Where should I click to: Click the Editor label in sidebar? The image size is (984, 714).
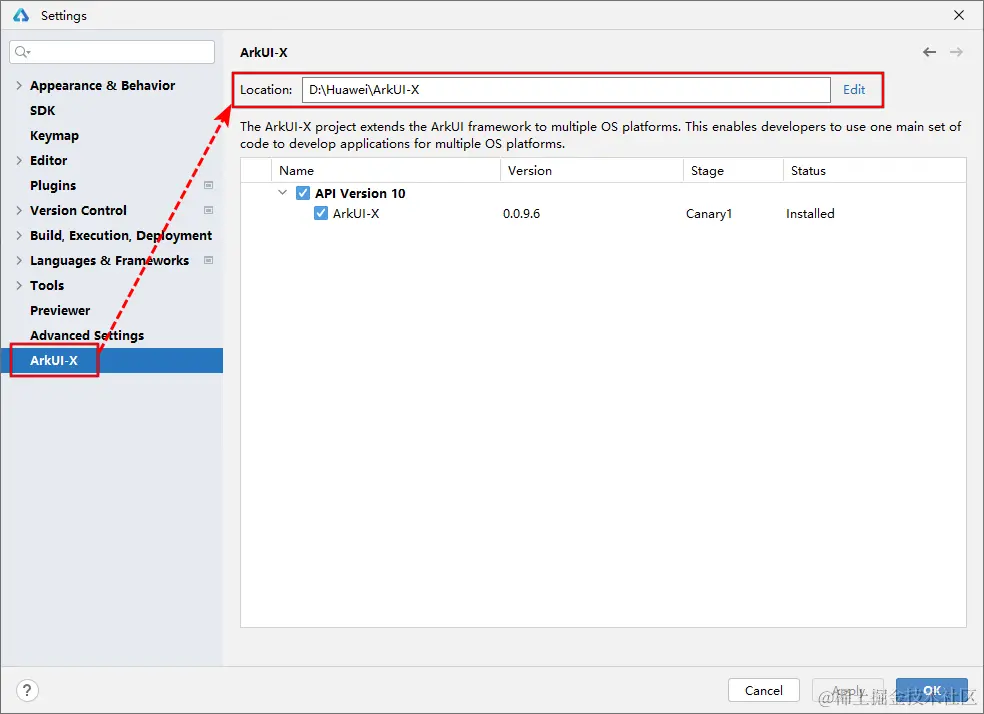coord(48,161)
